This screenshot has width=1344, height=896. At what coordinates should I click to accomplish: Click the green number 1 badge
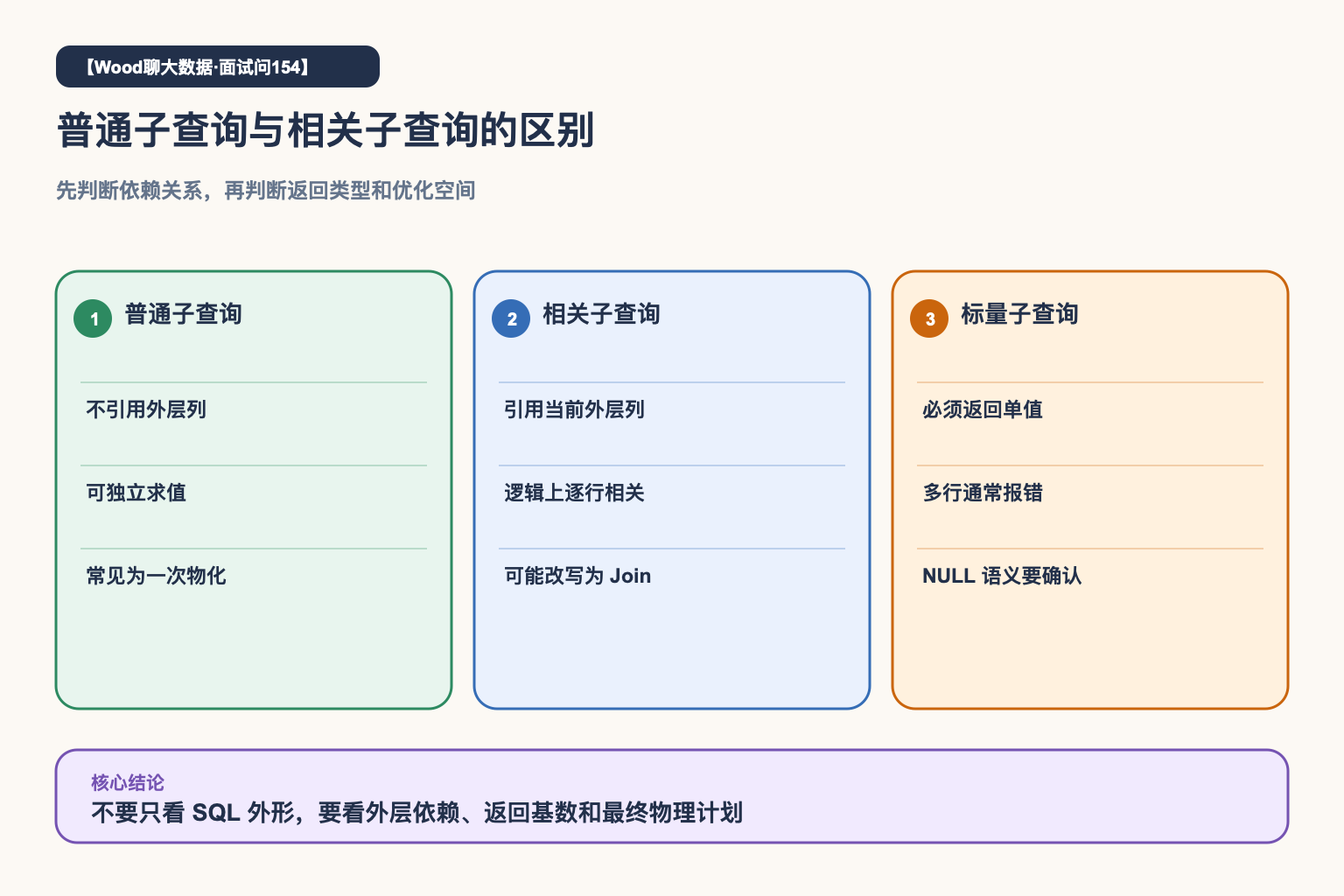93,318
